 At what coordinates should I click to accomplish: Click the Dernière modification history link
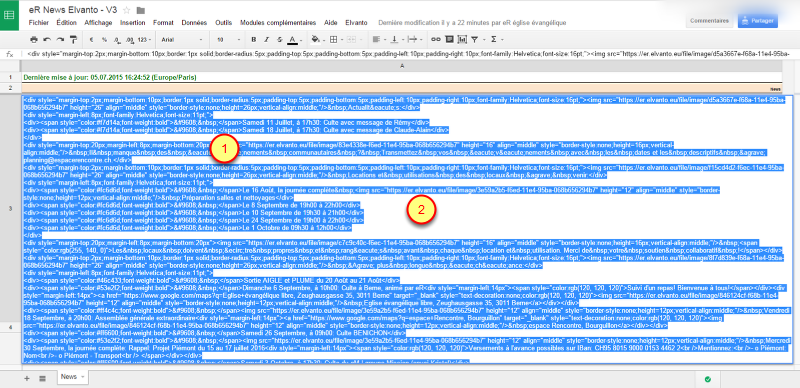[472, 23]
